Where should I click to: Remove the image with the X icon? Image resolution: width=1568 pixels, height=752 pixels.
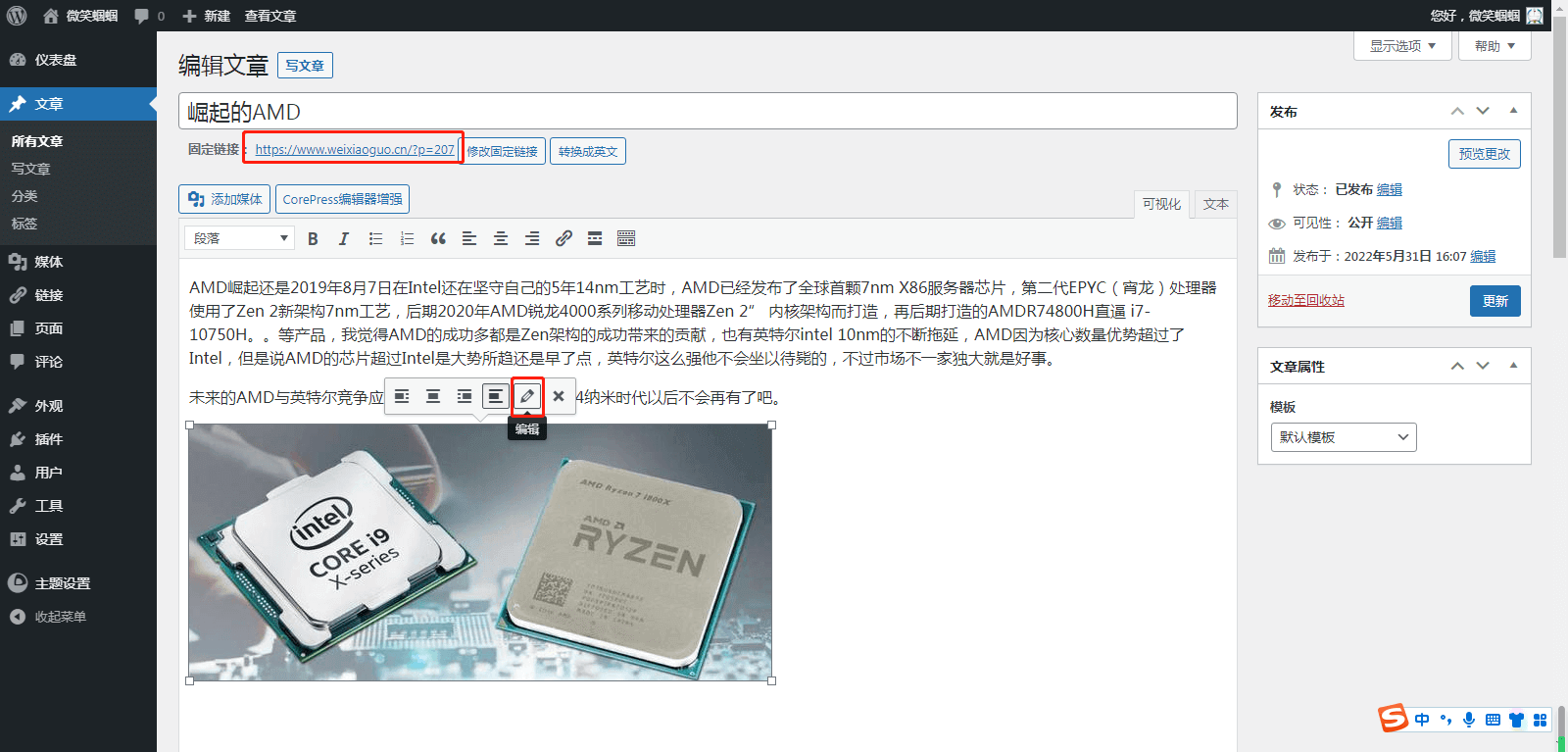point(559,396)
